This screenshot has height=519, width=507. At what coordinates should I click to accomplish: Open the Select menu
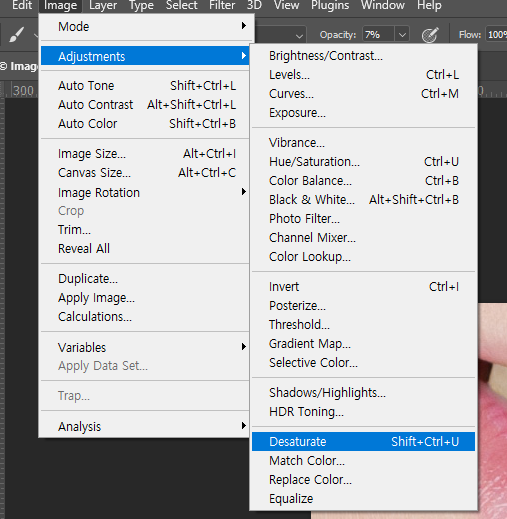tap(181, 5)
